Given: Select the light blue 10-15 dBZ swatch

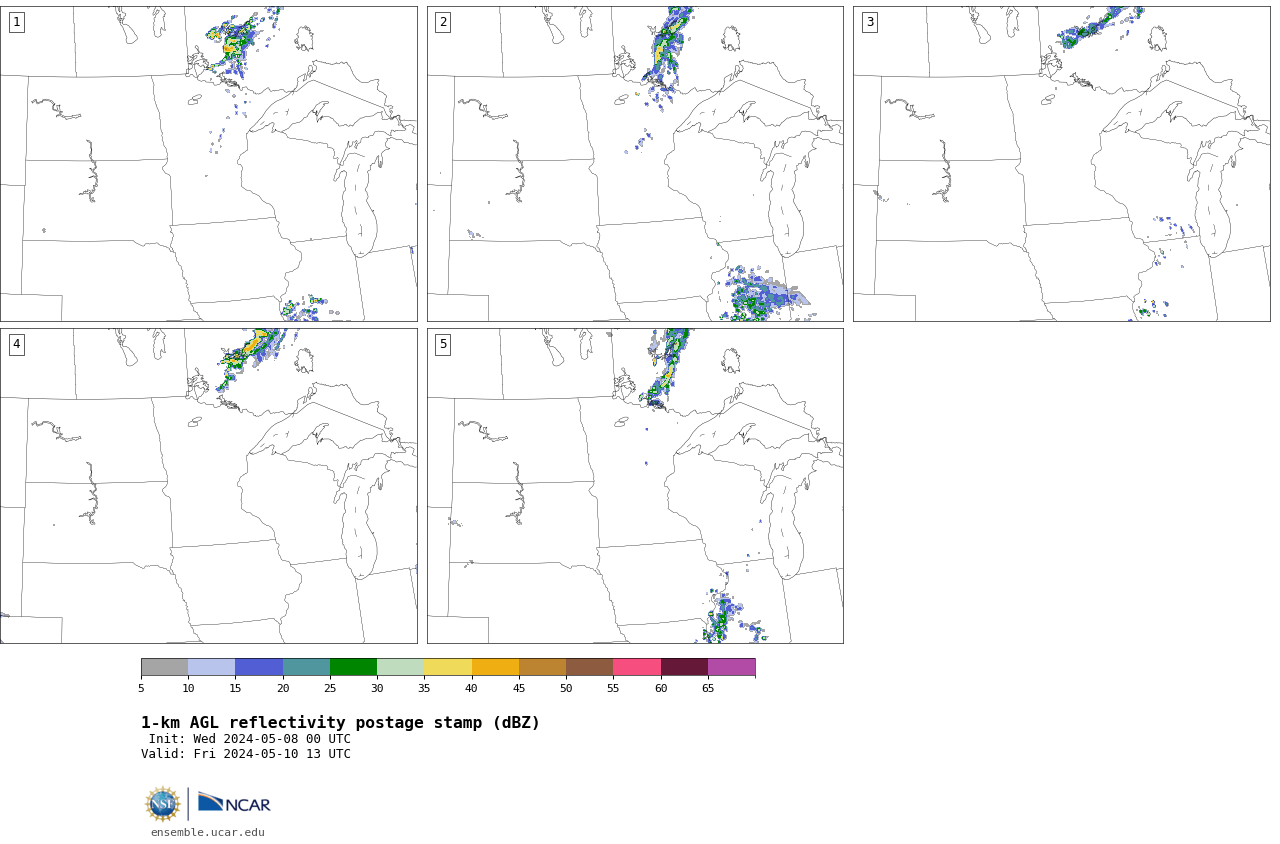Looking at the screenshot, I should (211, 667).
